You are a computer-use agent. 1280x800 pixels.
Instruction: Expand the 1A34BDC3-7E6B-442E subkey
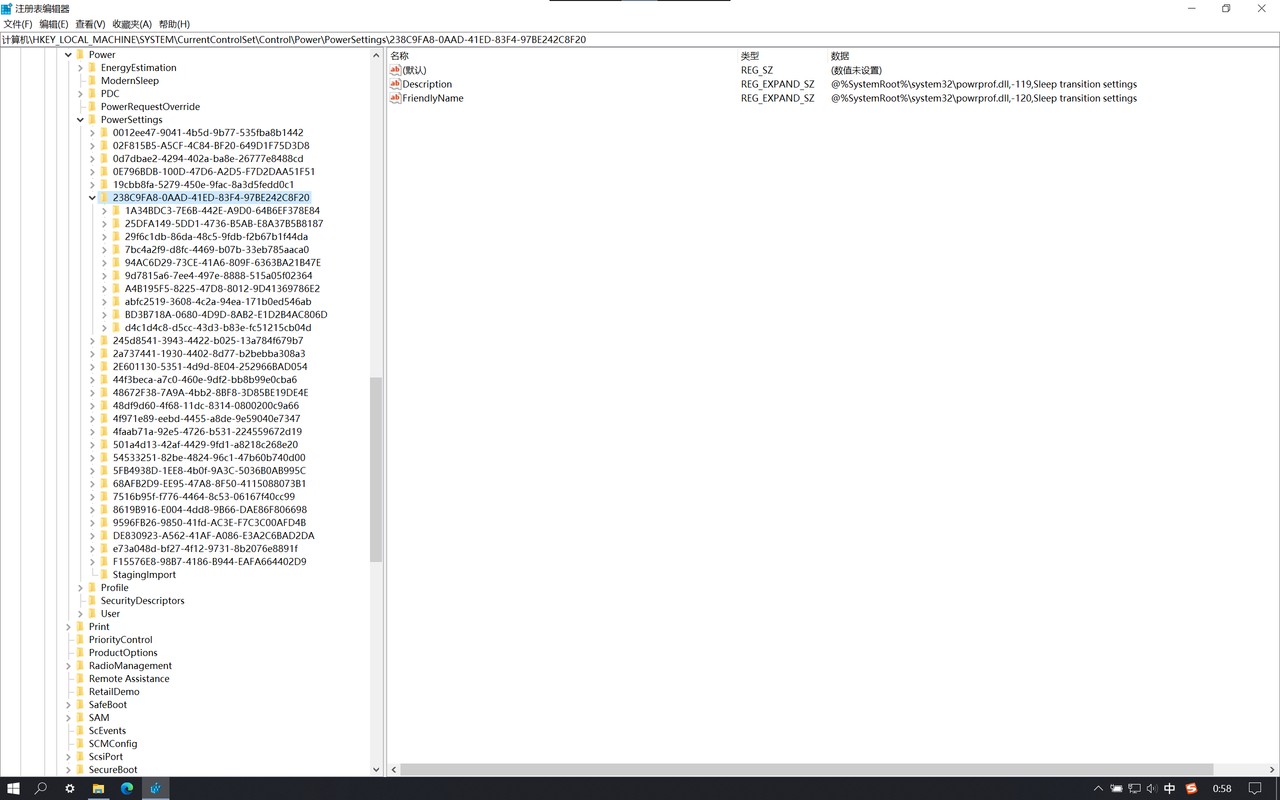coord(104,211)
